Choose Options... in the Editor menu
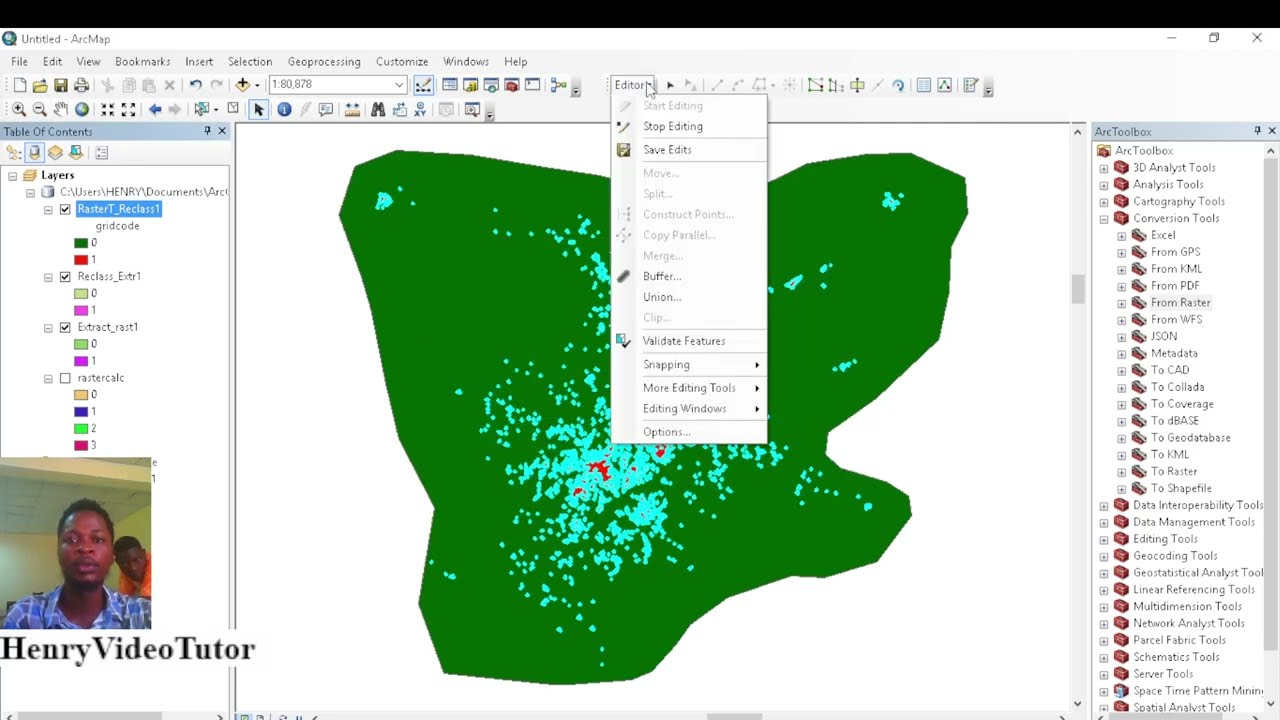This screenshot has width=1280, height=720. tap(688, 432)
